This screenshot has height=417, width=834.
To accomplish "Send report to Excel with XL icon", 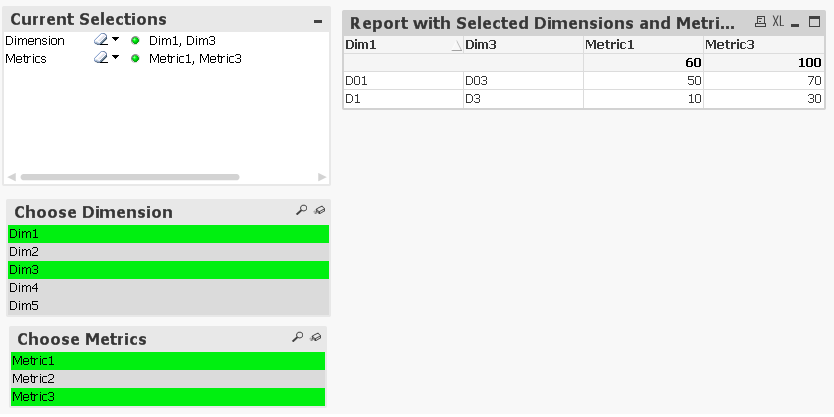I will (x=780, y=21).
